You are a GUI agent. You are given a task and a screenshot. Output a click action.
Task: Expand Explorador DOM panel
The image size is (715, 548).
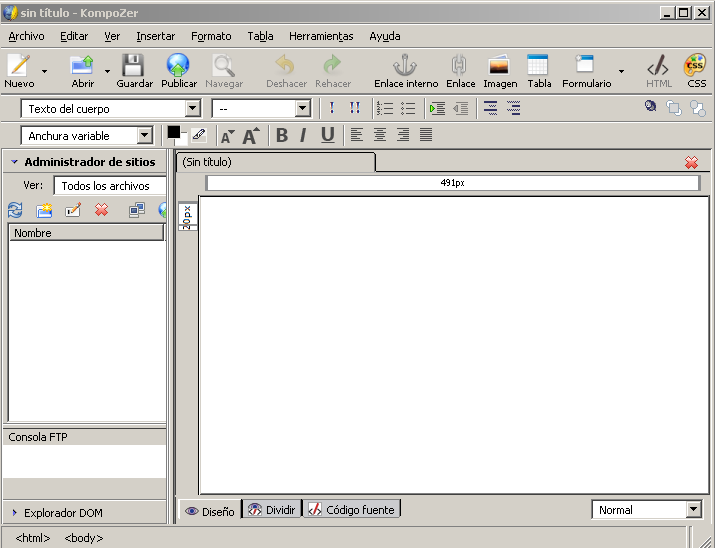click(x=14, y=512)
